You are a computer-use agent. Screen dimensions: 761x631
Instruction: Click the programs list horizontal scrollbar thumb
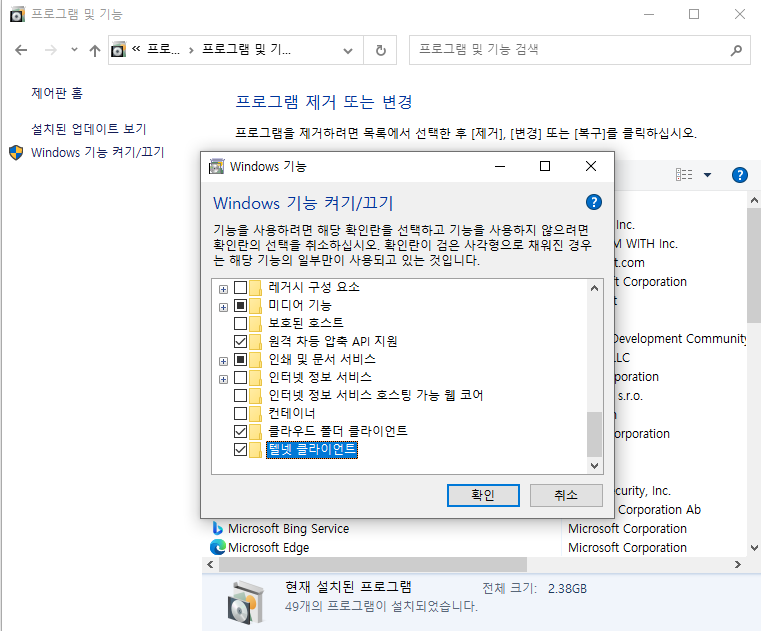click(x=373, y=565)
